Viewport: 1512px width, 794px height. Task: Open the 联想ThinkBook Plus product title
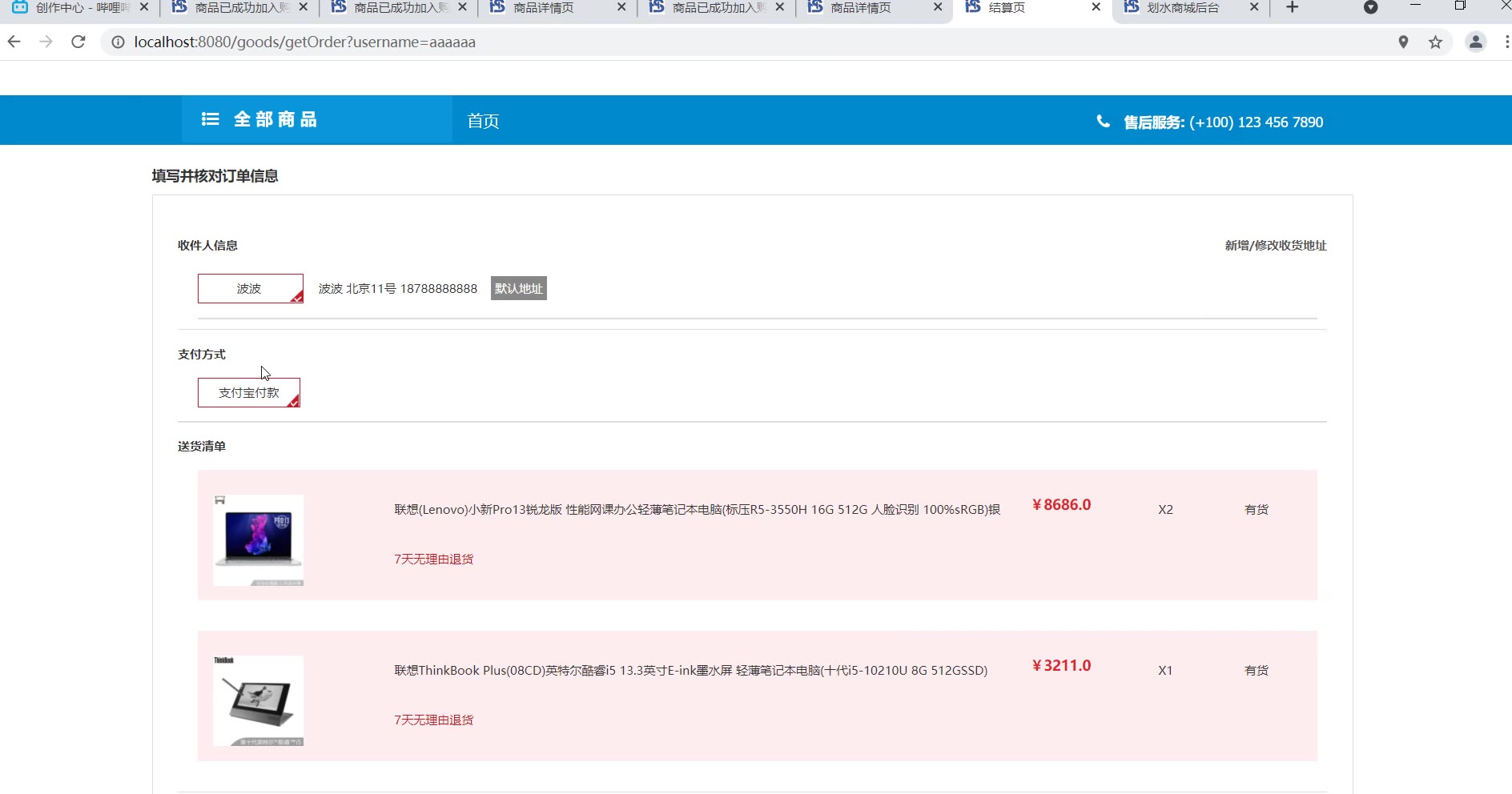690,670
